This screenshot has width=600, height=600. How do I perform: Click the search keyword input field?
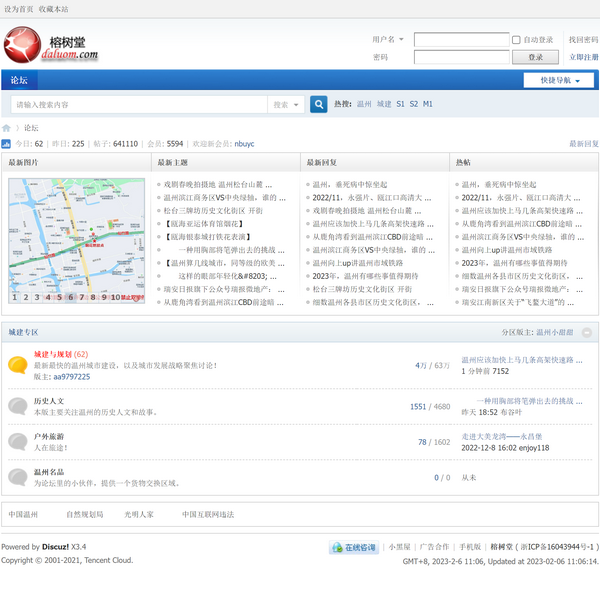(x=138, y=104)
